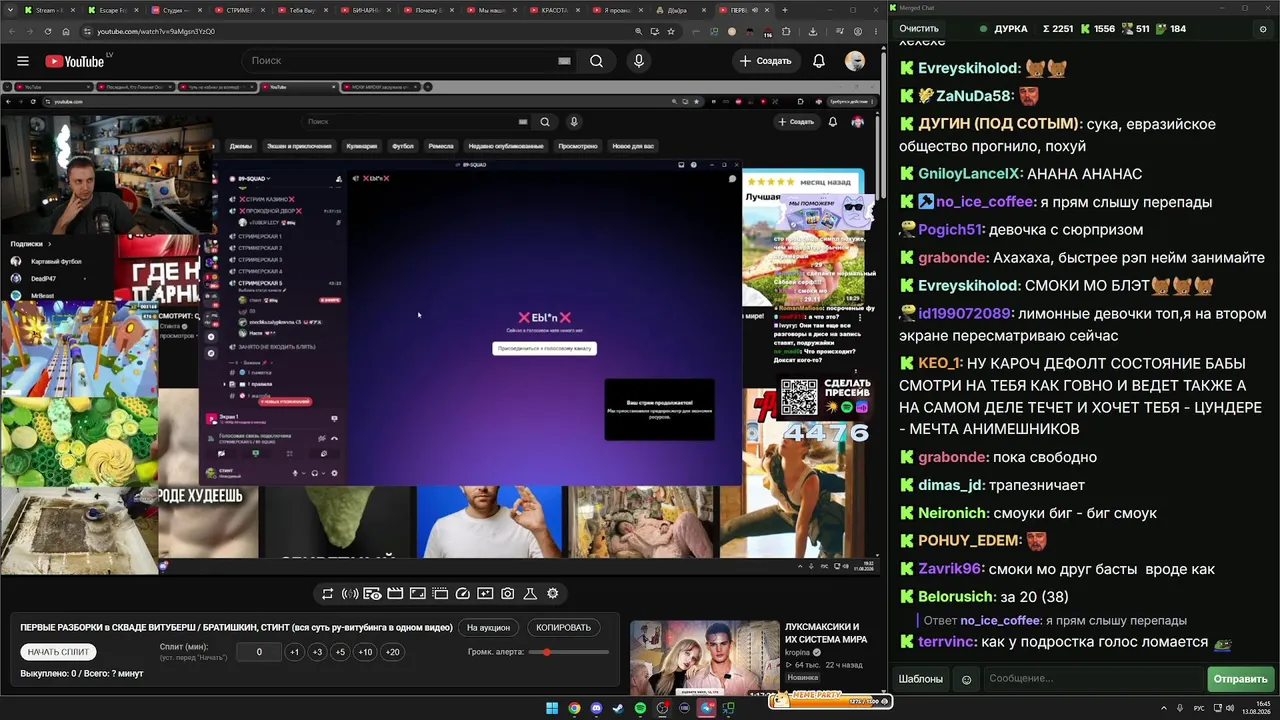Image resolution: width=1280 pixels, height=720 pixels.
Task: Open the YouTube account avatar menu
Action: coord(855,61)
